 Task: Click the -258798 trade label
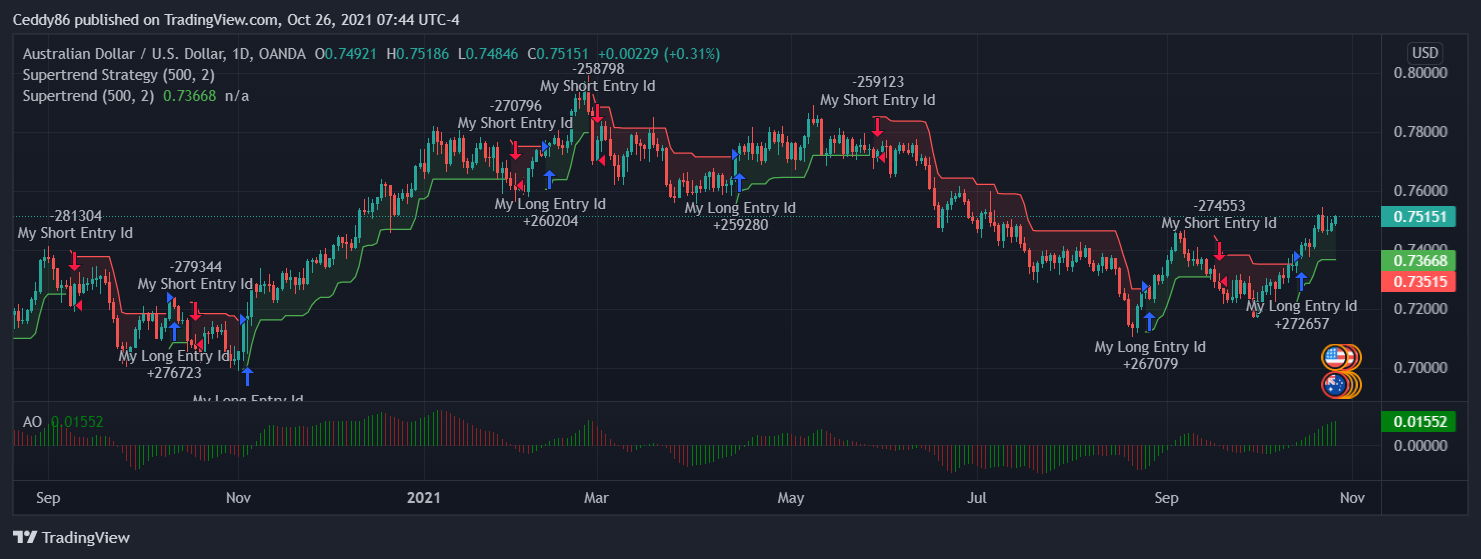598,69
